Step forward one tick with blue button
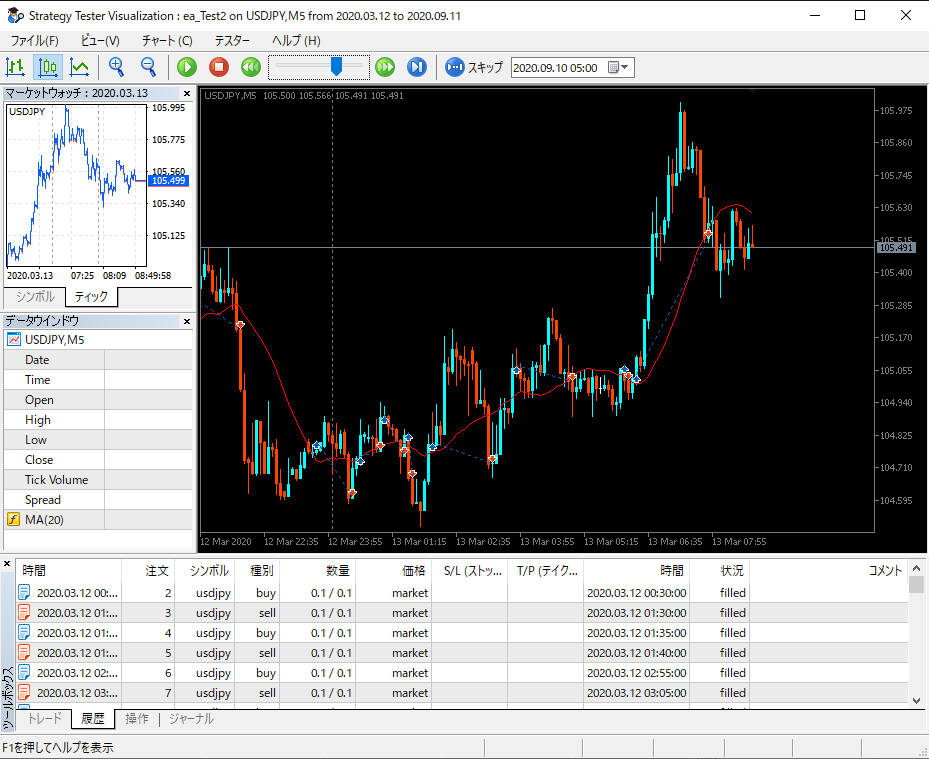 (x=417, y=67)
